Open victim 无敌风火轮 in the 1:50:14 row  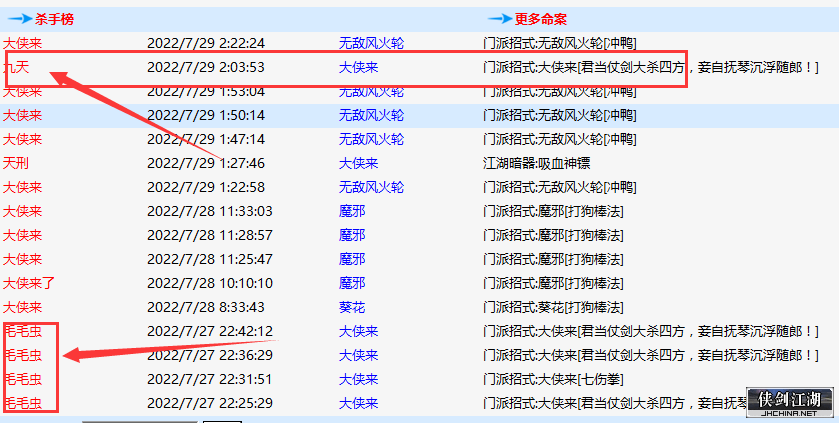coord(371,116)
